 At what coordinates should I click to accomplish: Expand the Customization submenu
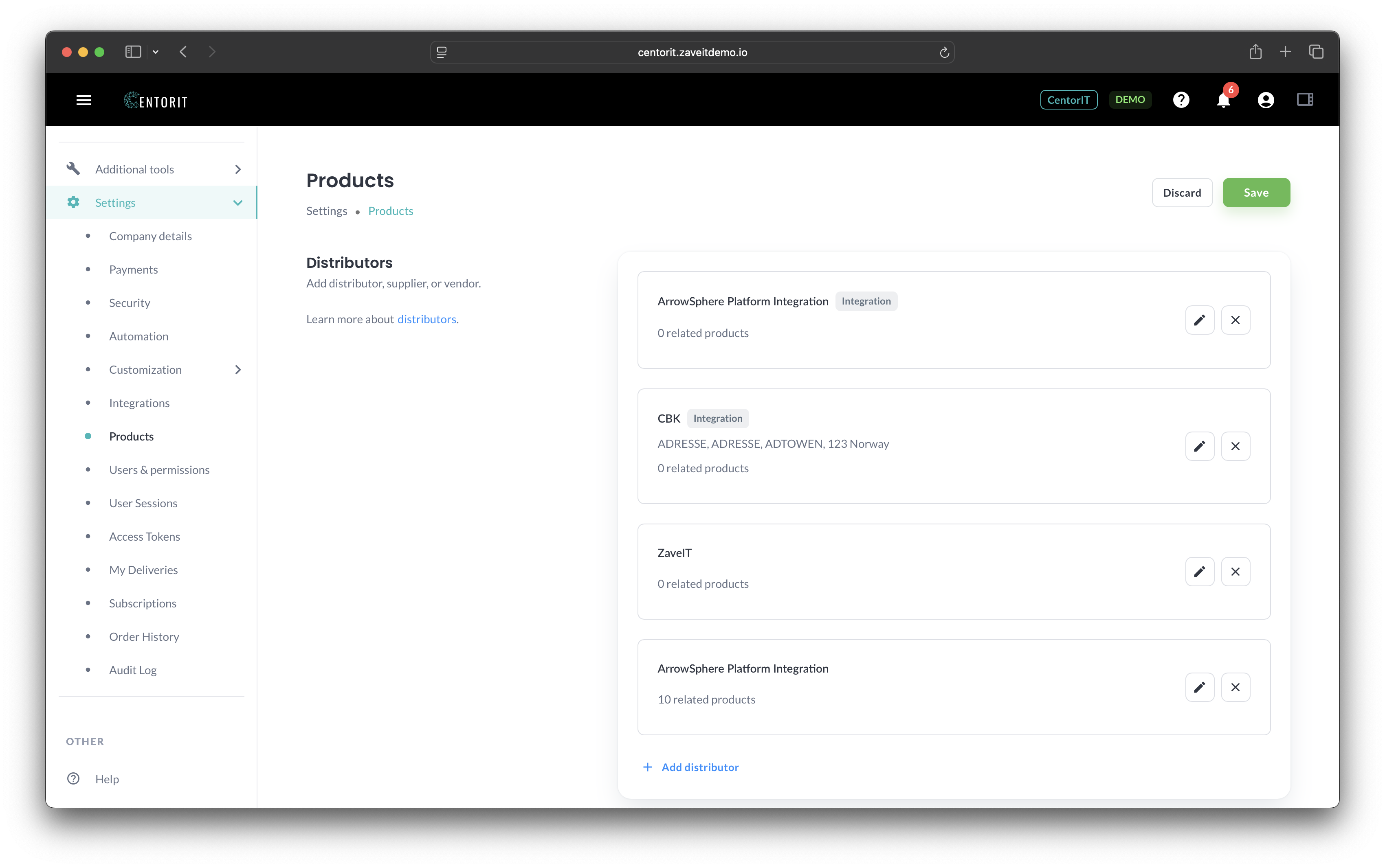pos(238,370)
